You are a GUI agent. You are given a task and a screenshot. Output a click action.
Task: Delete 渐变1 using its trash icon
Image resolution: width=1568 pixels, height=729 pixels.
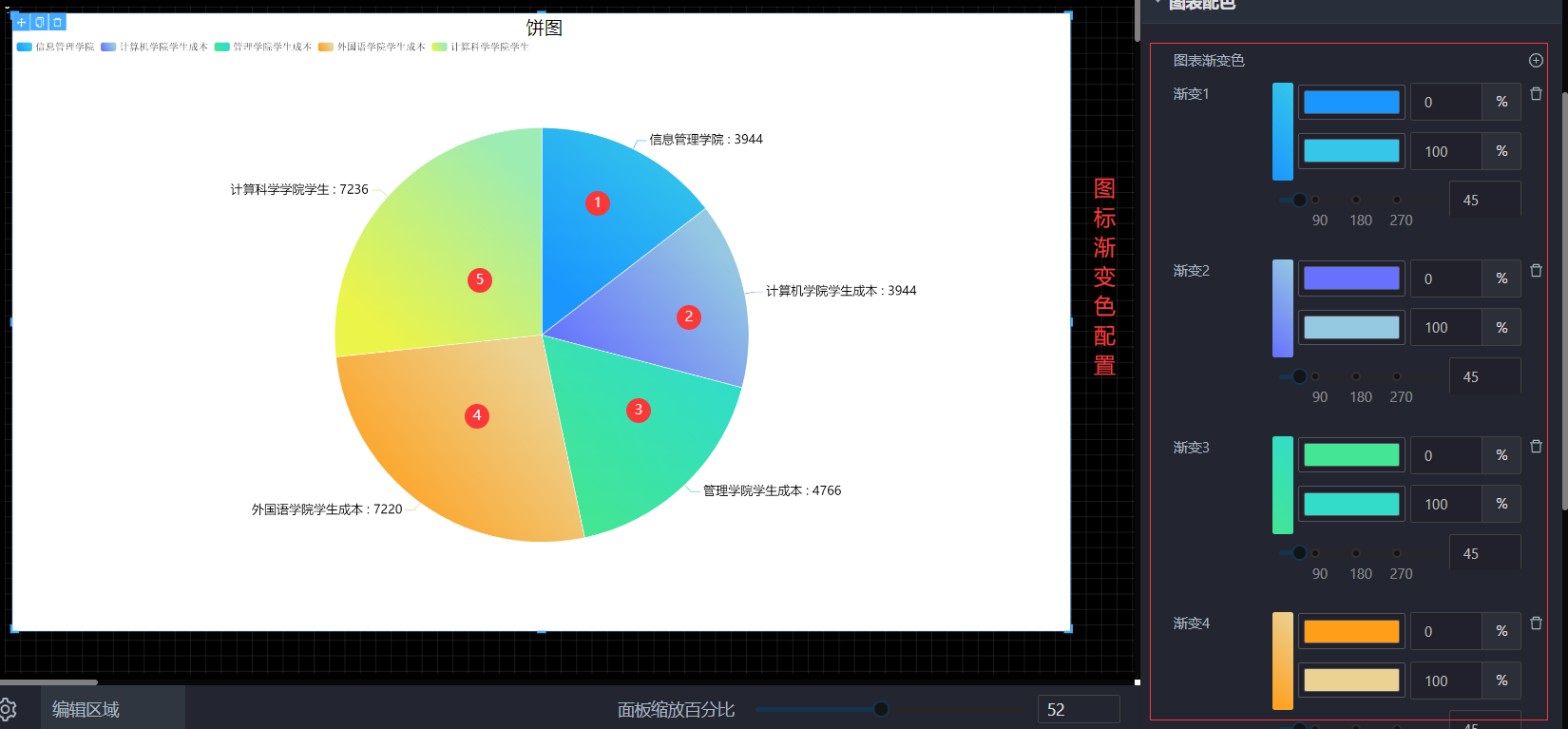tap(1536, 94)
